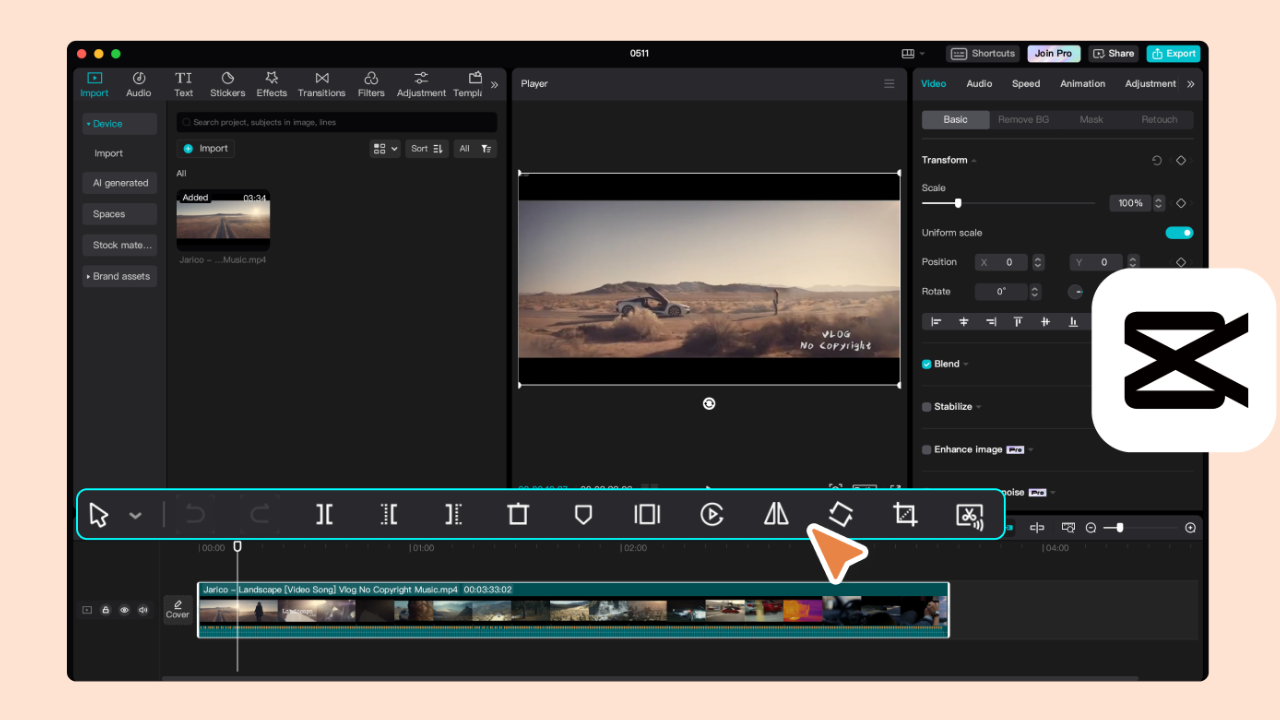Click the Split tool in the timeline toolbar
This screenshot has width=1280, height=720.
point(324,514)
